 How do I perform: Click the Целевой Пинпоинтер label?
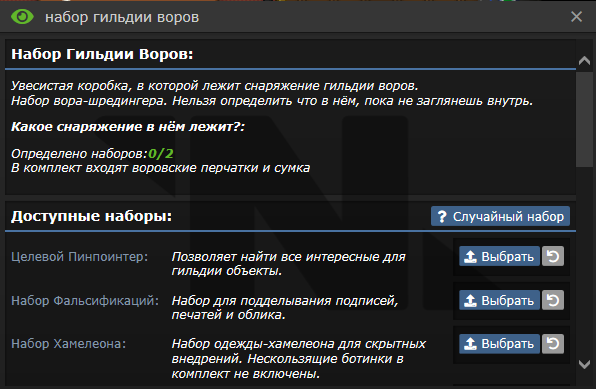point(79,257)
